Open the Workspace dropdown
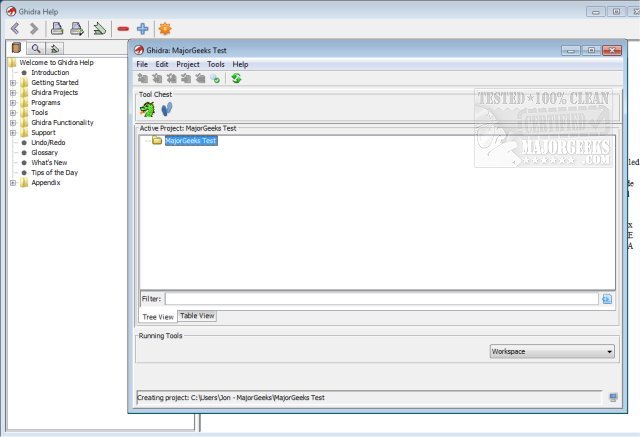The width and height of the screenshot is (640, 437). (x=552, y=351)
